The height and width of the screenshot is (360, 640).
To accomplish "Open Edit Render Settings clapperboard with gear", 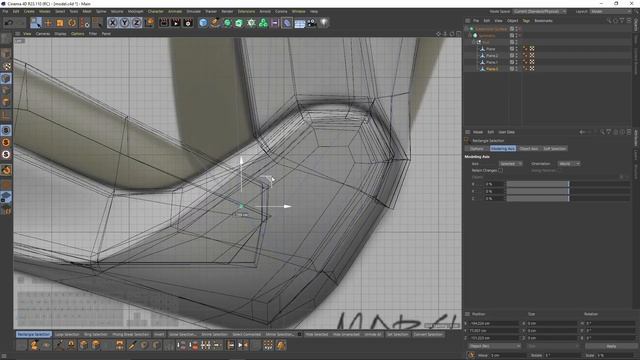I will coord(188,23).
